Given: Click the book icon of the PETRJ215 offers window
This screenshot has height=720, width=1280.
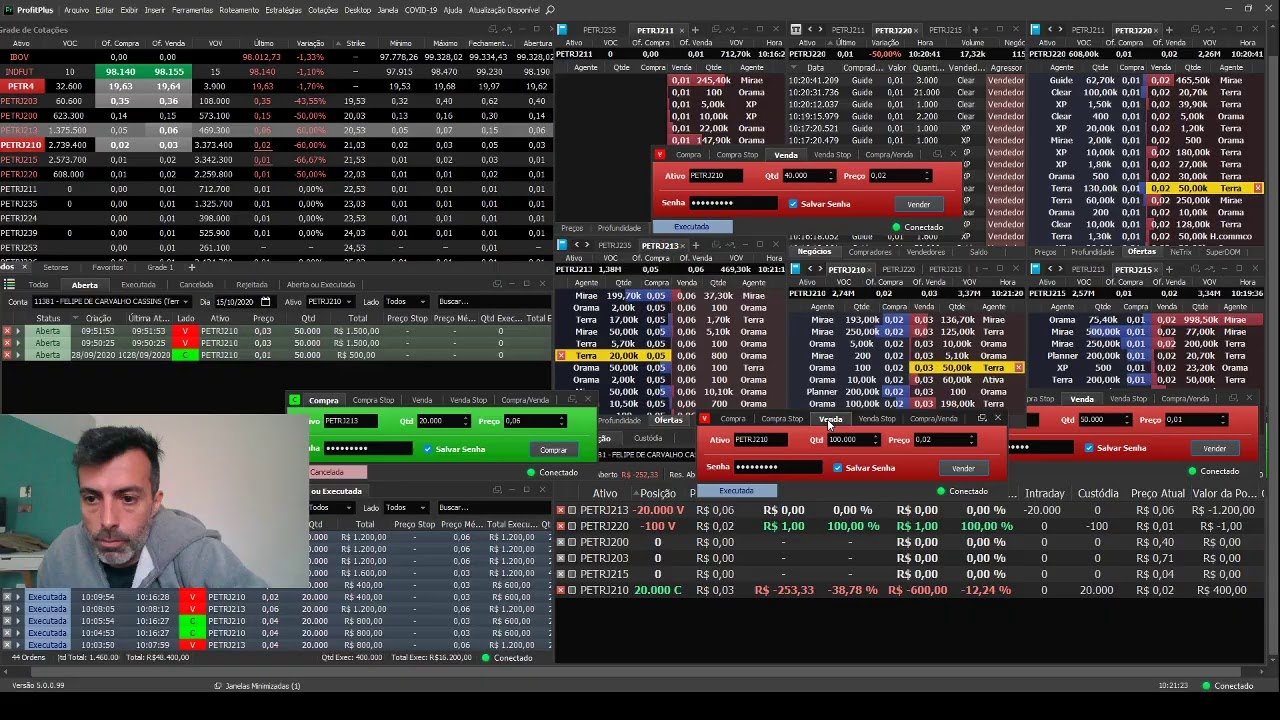Looking at the screenshot, I should tap(1036, 269).
